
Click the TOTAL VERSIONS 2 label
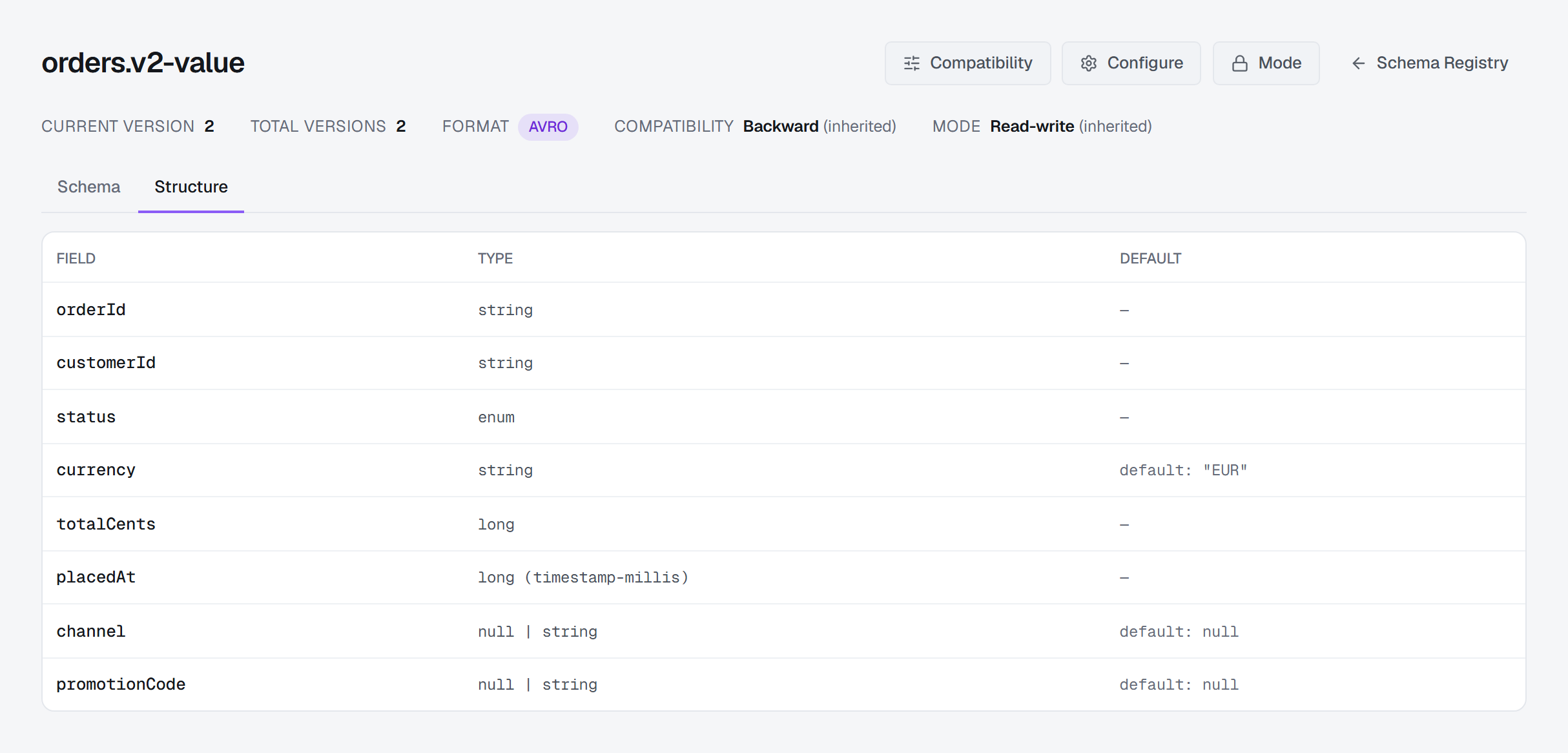[328, 126]
